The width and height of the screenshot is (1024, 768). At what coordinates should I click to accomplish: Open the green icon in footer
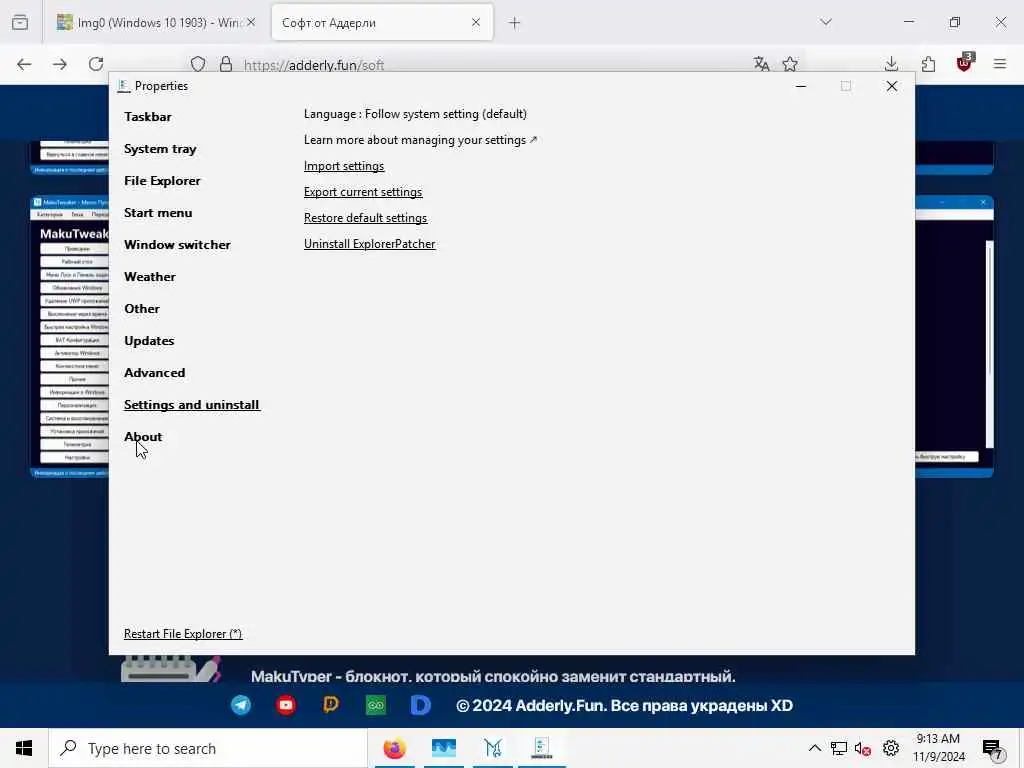coord(376,705)
